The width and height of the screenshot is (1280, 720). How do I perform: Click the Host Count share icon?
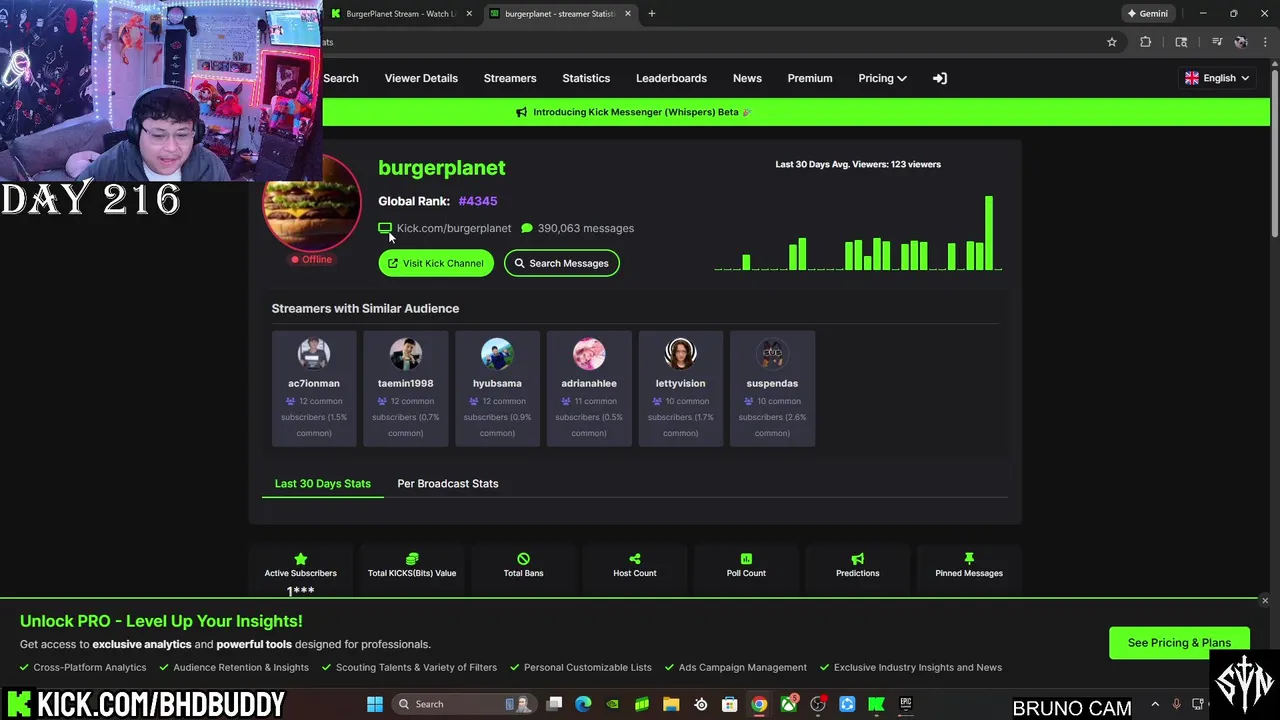click(x=635, y=559)
